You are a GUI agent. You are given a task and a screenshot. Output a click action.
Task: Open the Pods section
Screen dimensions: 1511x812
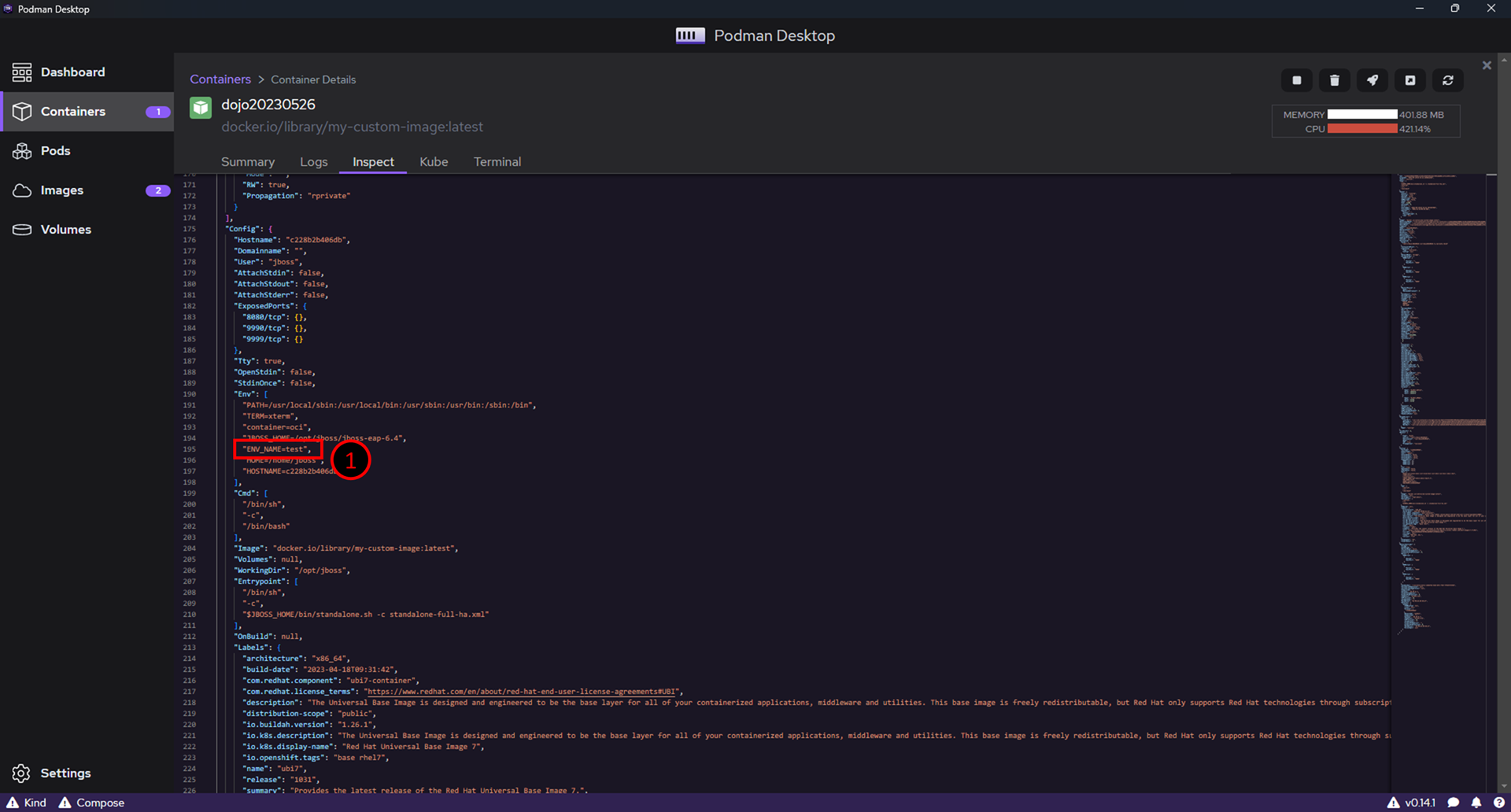pyautogui.click(x=87, y=151)
